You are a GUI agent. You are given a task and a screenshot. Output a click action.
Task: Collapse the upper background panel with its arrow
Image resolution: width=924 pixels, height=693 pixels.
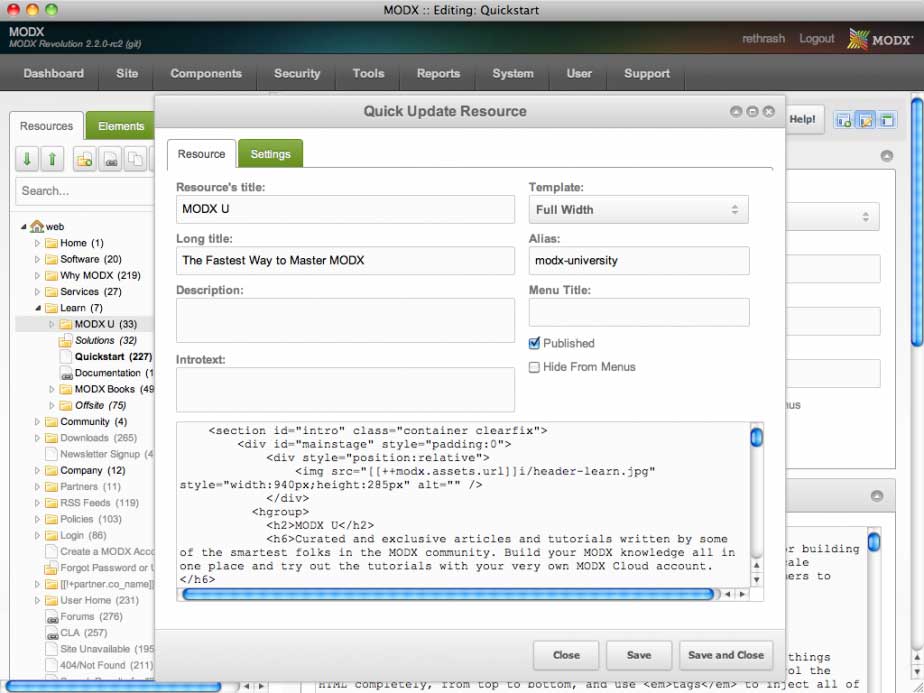886,156
